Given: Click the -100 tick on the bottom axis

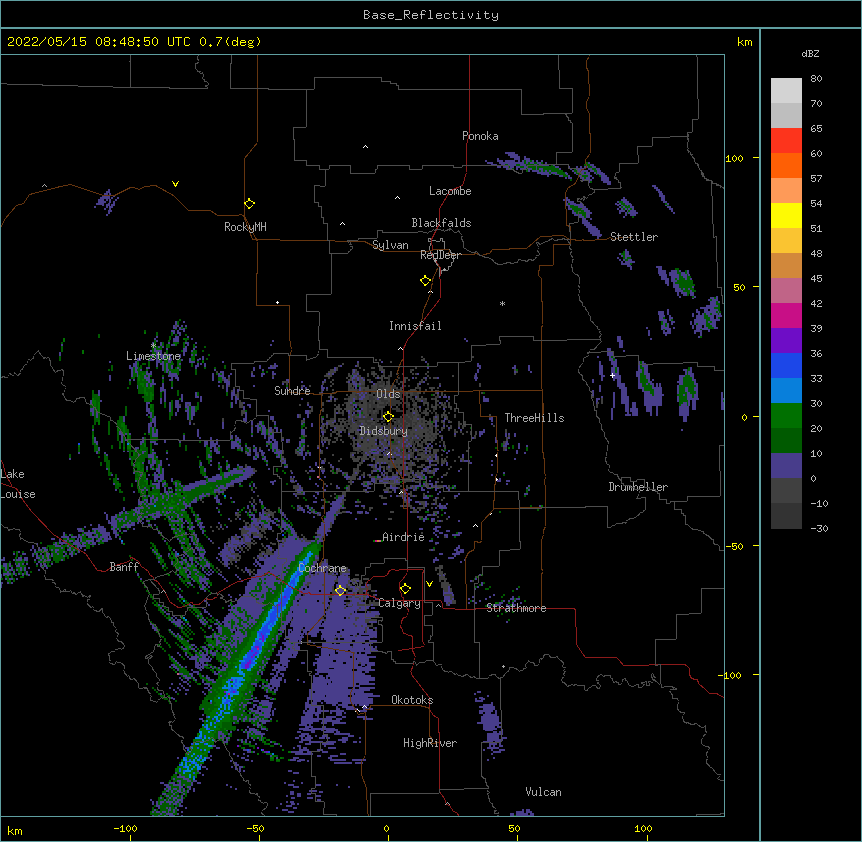Looking at the screenshot, I should tap(125, 828).
